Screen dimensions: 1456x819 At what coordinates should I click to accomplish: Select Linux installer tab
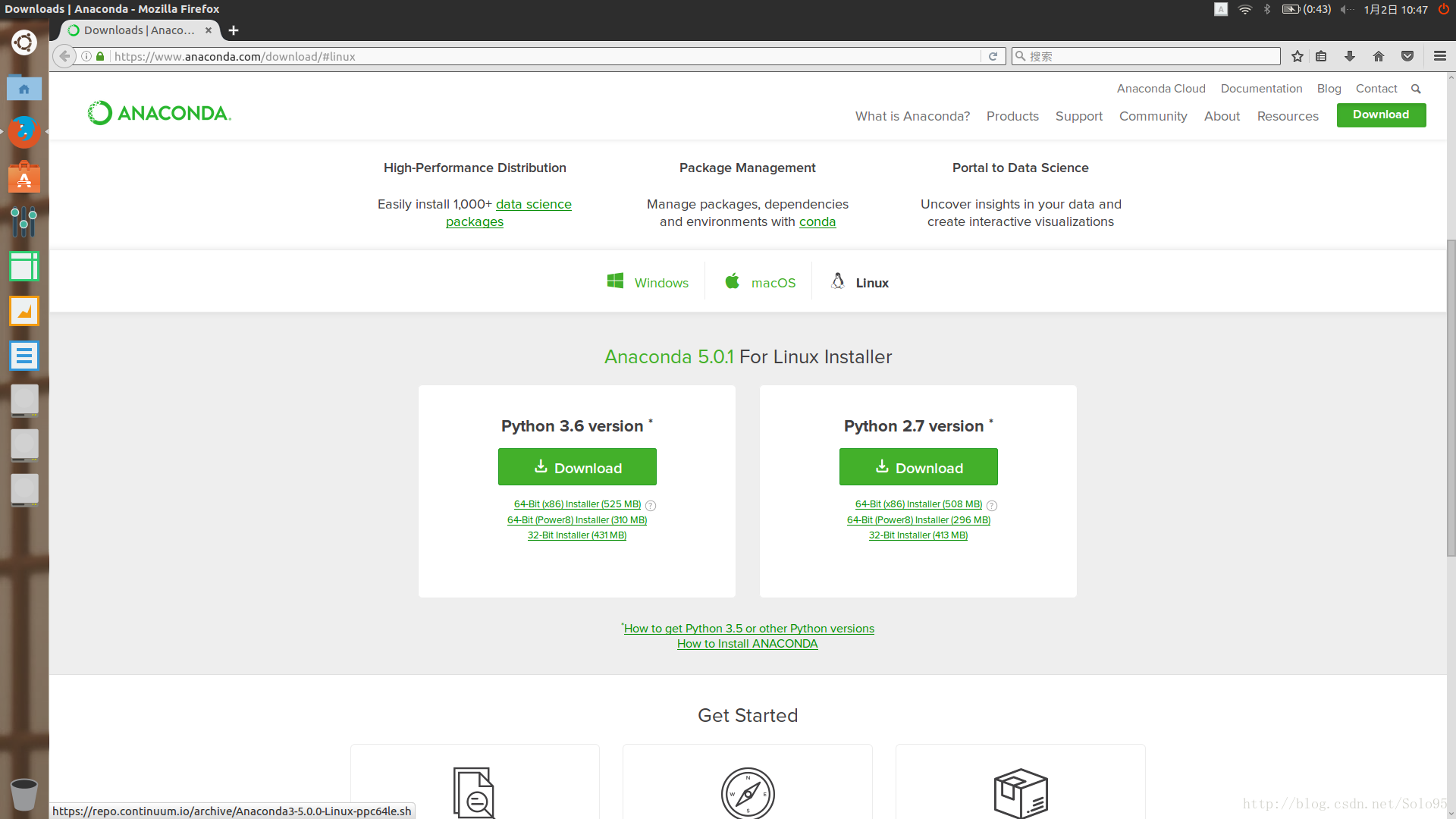pyautogui.click(x=860, y=282)
